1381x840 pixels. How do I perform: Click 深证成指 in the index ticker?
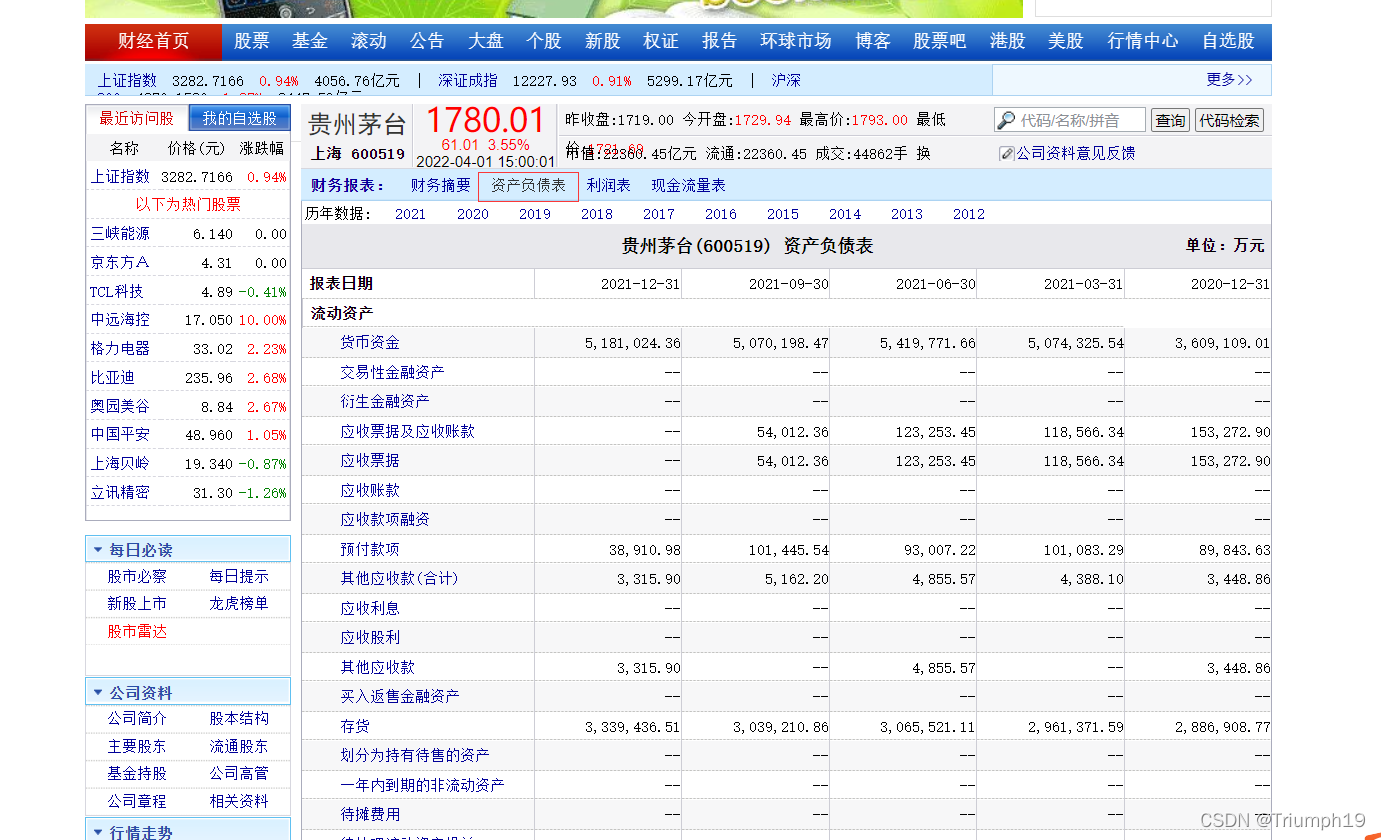click(x=468, y=81)
